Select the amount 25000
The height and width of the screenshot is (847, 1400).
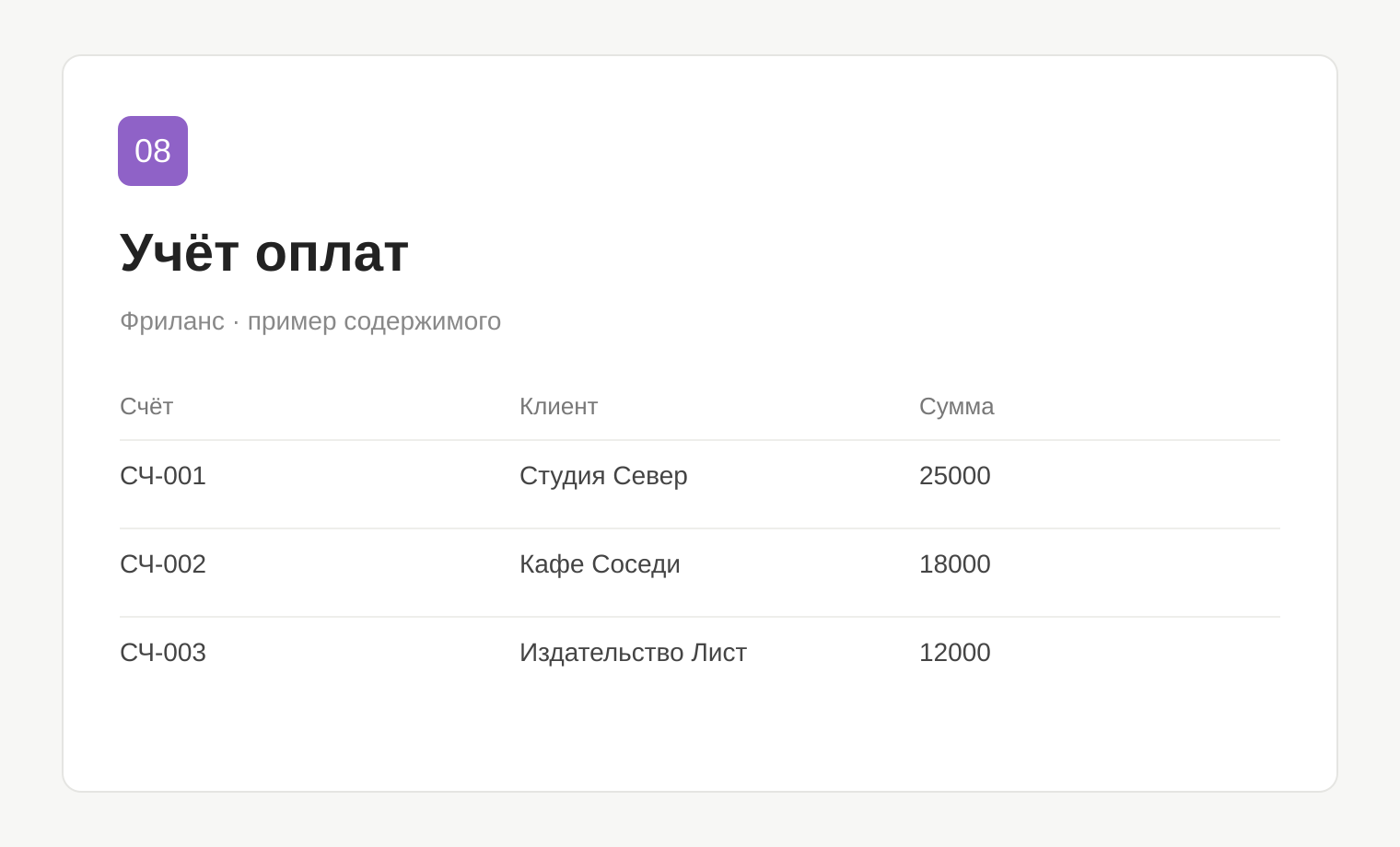coord(955,476)
